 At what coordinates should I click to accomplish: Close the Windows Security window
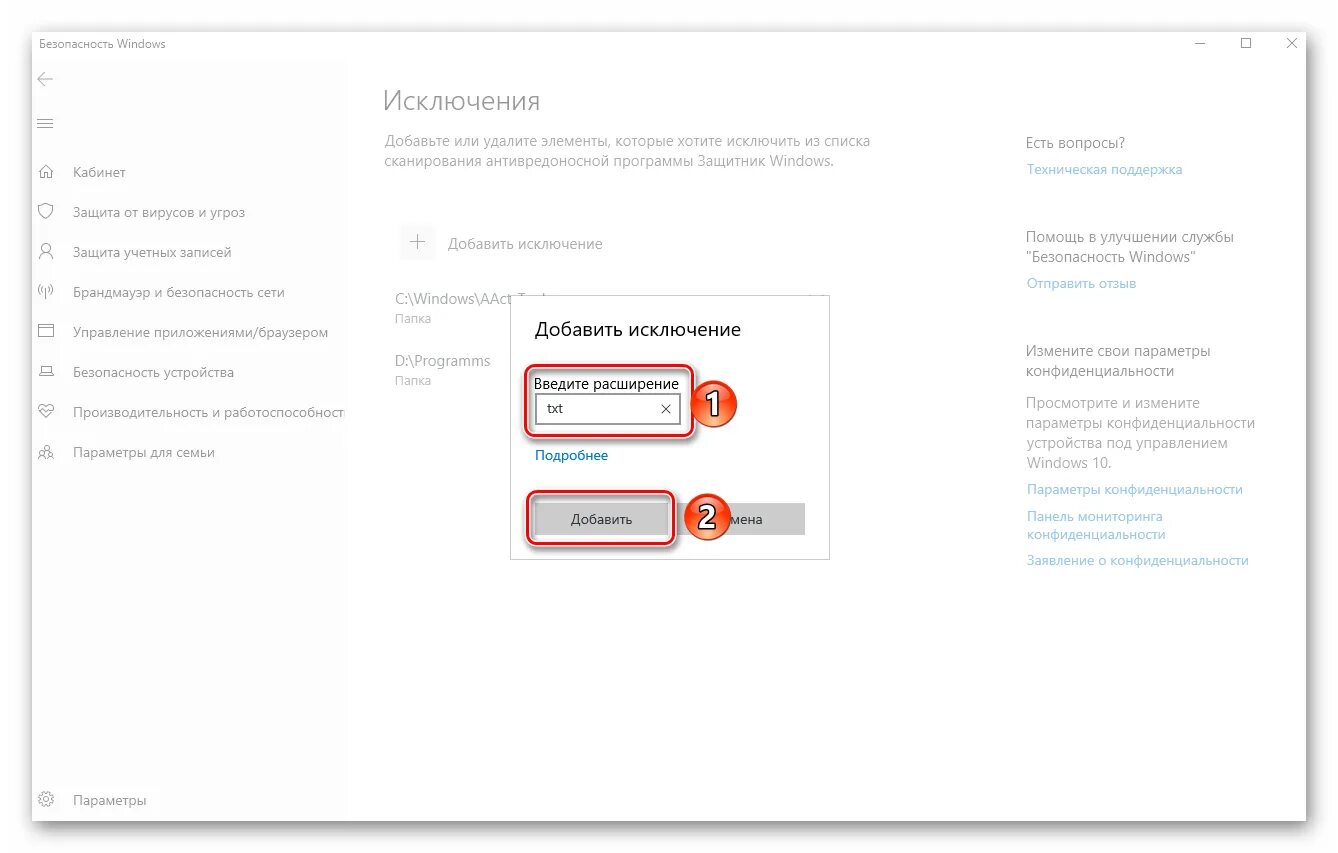point(1291,43)
